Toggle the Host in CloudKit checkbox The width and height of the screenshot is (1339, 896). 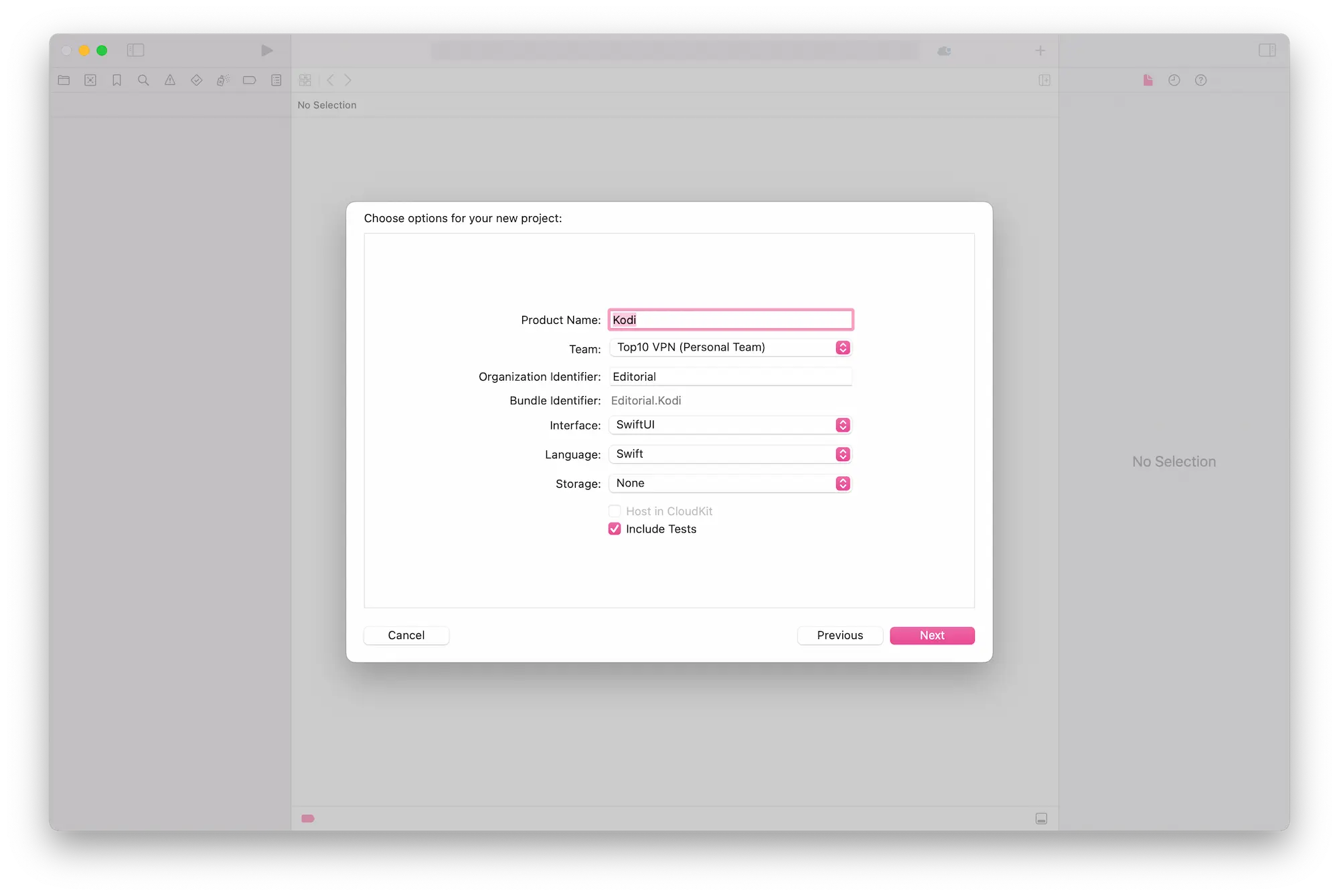(614, 511)
